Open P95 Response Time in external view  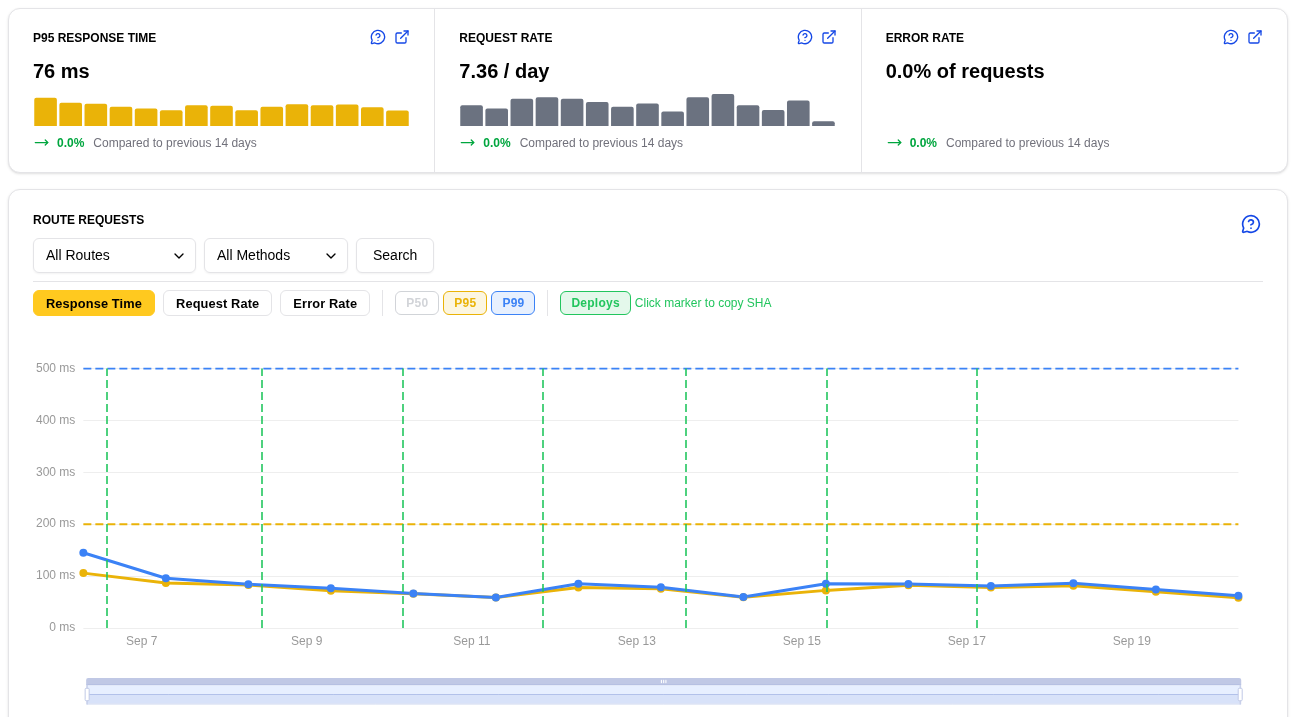[402, 37]
